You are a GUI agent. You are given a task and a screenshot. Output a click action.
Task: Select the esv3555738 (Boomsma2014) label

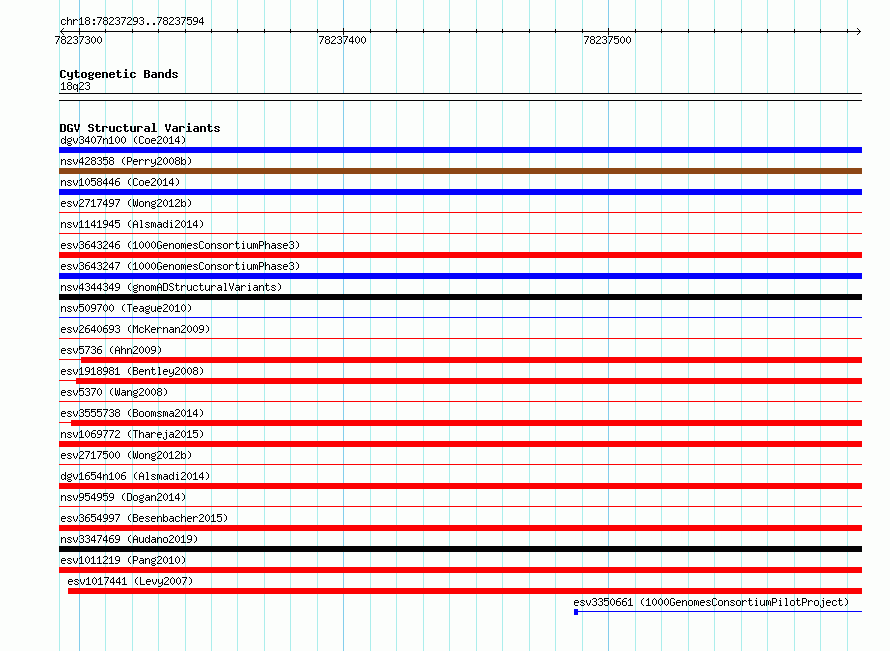pyautogui.click(x=132, y=413)
